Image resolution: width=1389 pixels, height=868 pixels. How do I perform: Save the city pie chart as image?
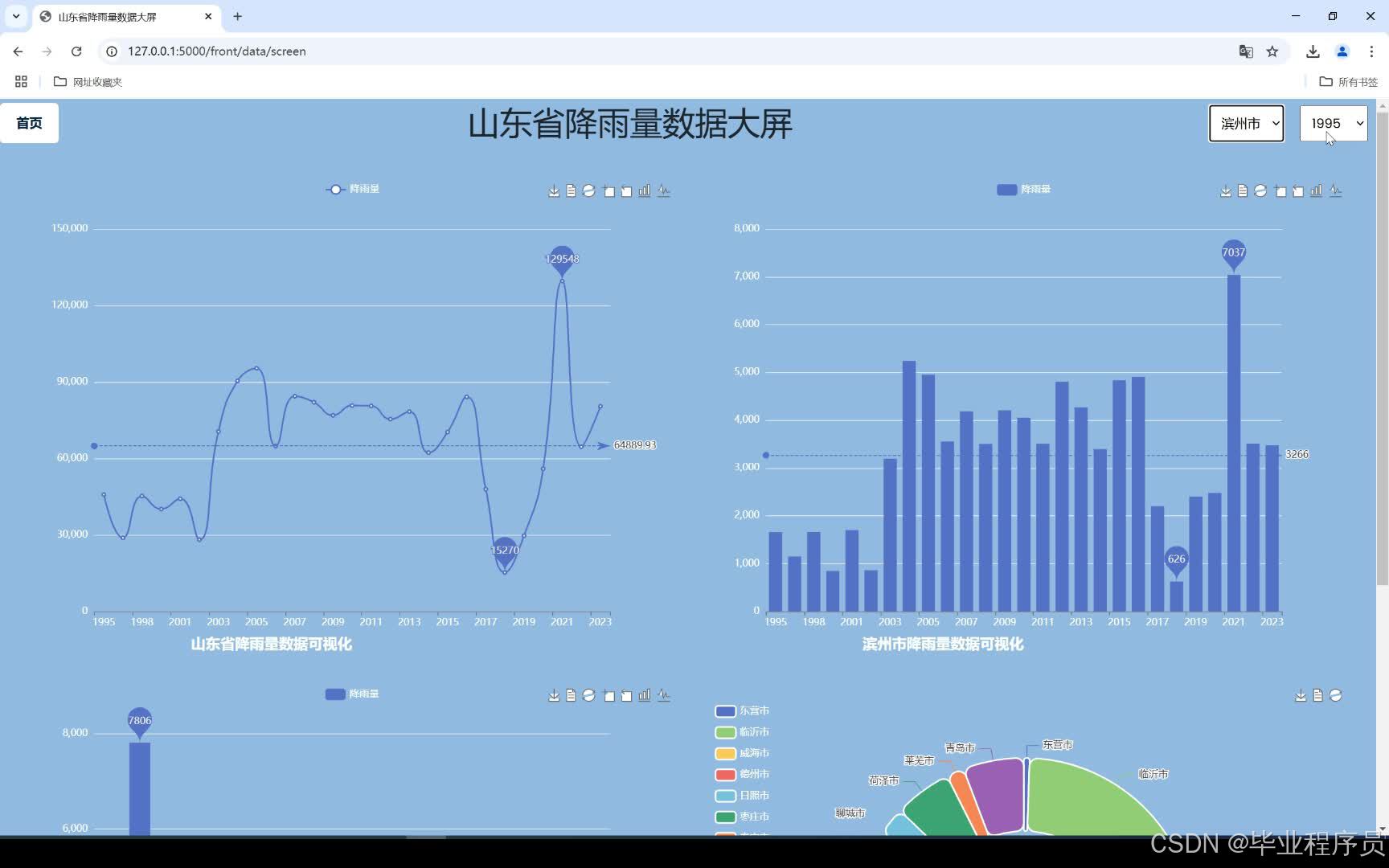(x=1301, y=695)
